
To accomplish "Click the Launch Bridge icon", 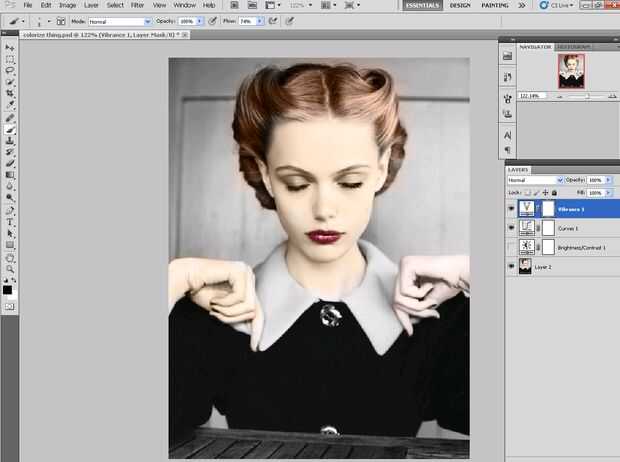I will point(234,5).
